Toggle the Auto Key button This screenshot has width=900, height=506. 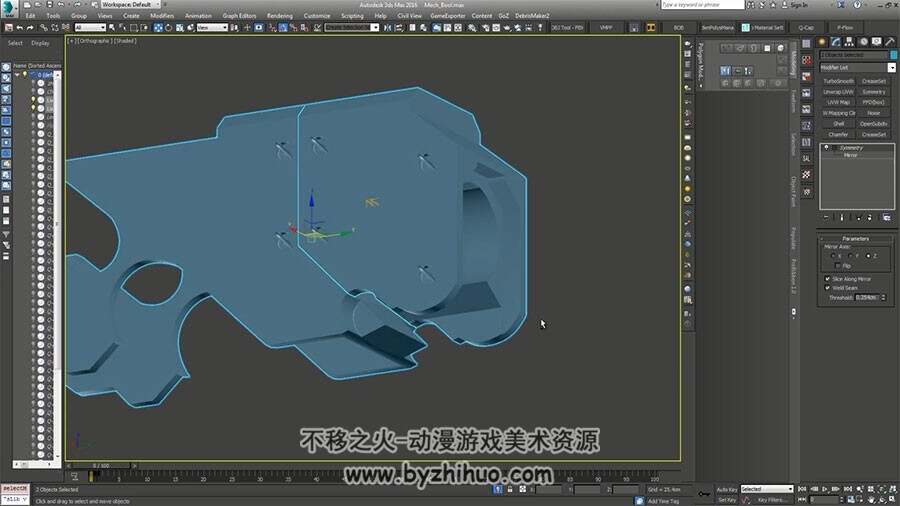[727, 489]
